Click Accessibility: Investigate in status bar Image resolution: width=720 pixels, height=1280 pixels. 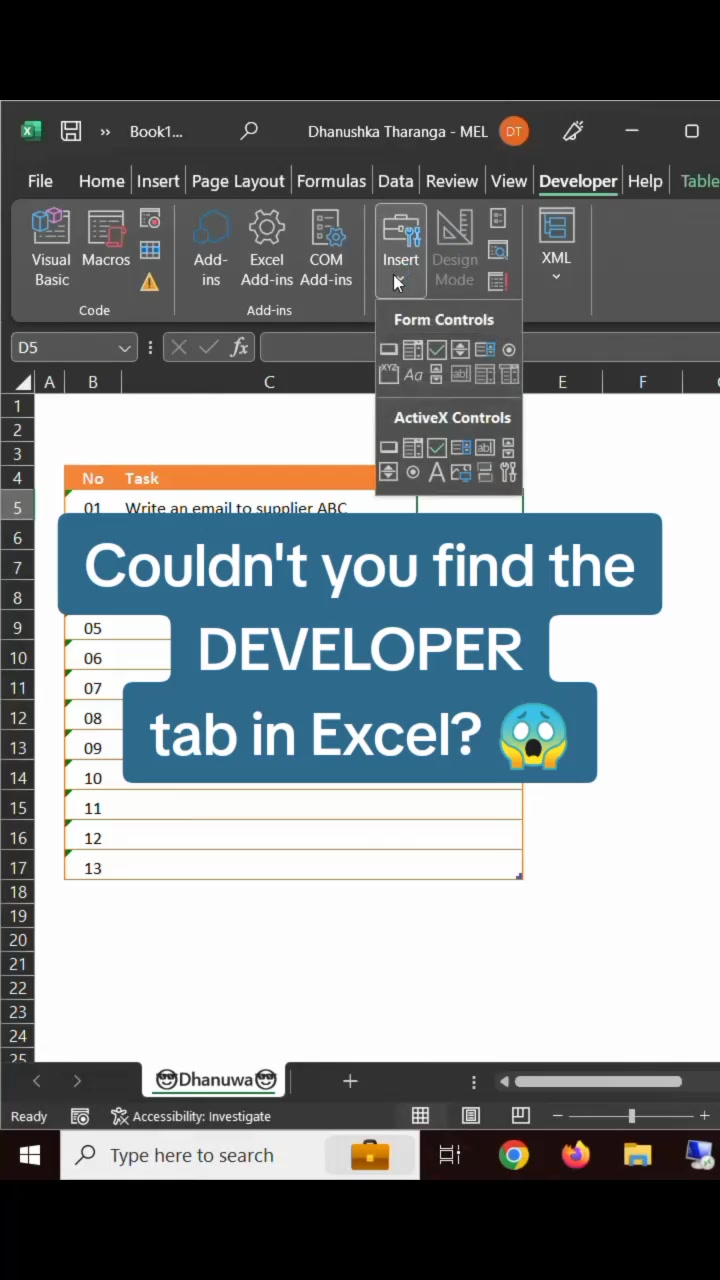[191, 1116]
